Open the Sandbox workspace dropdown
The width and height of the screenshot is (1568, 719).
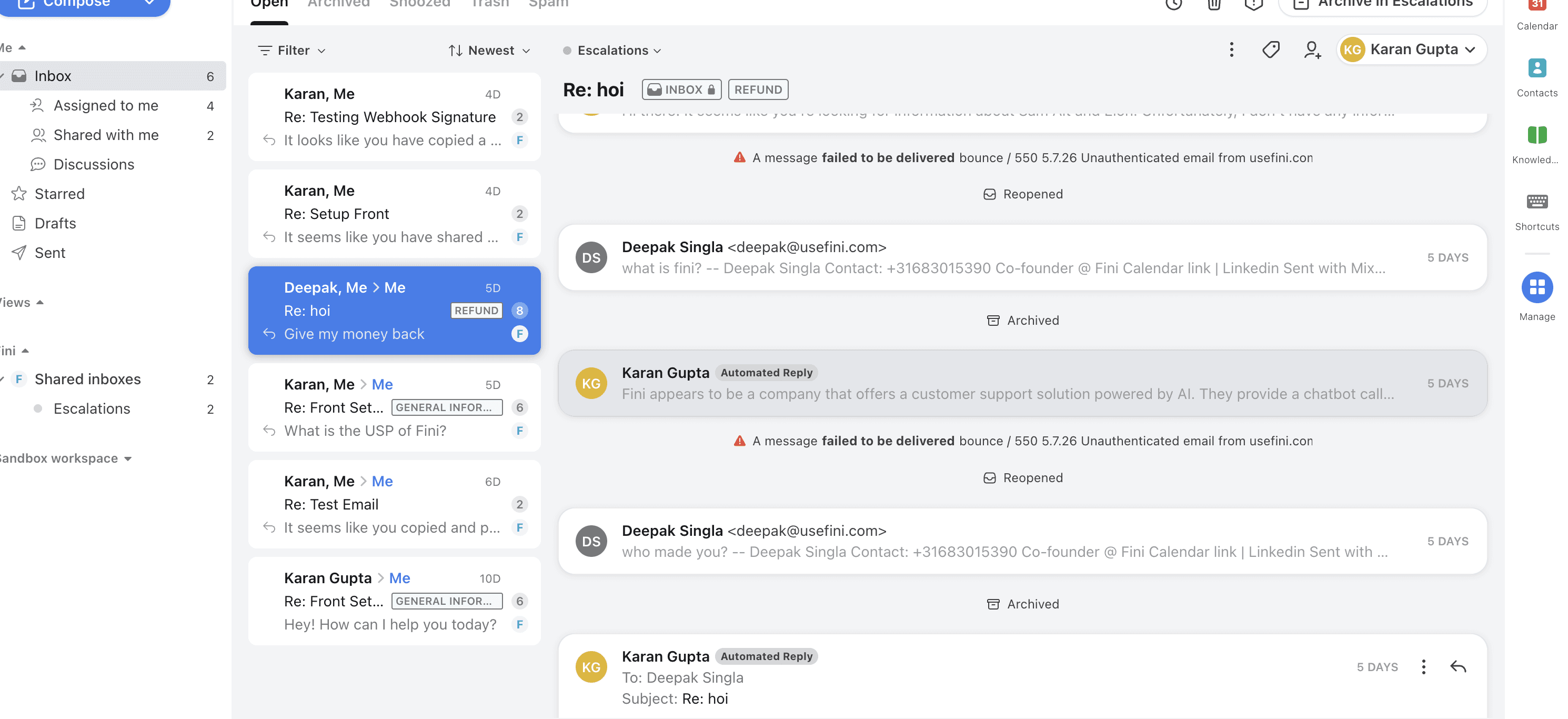(65, 458)
